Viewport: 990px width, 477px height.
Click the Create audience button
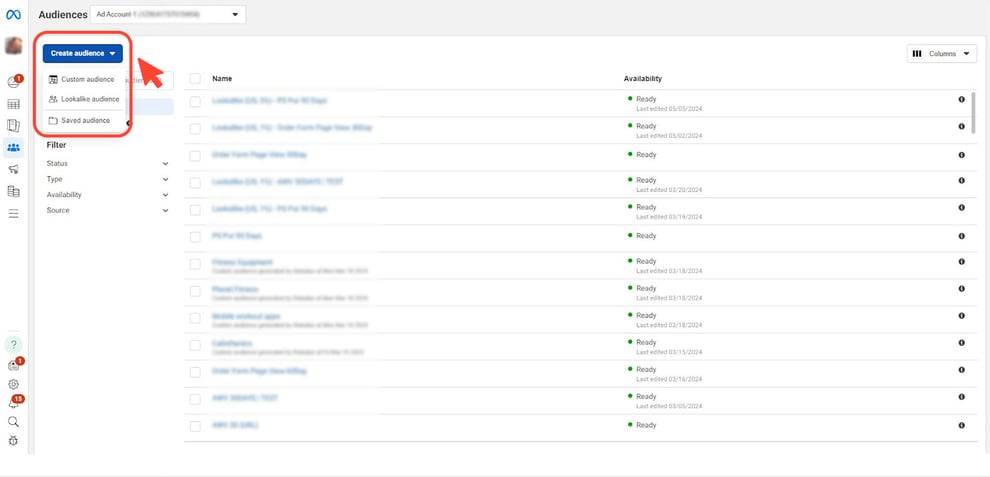[83, 54]
